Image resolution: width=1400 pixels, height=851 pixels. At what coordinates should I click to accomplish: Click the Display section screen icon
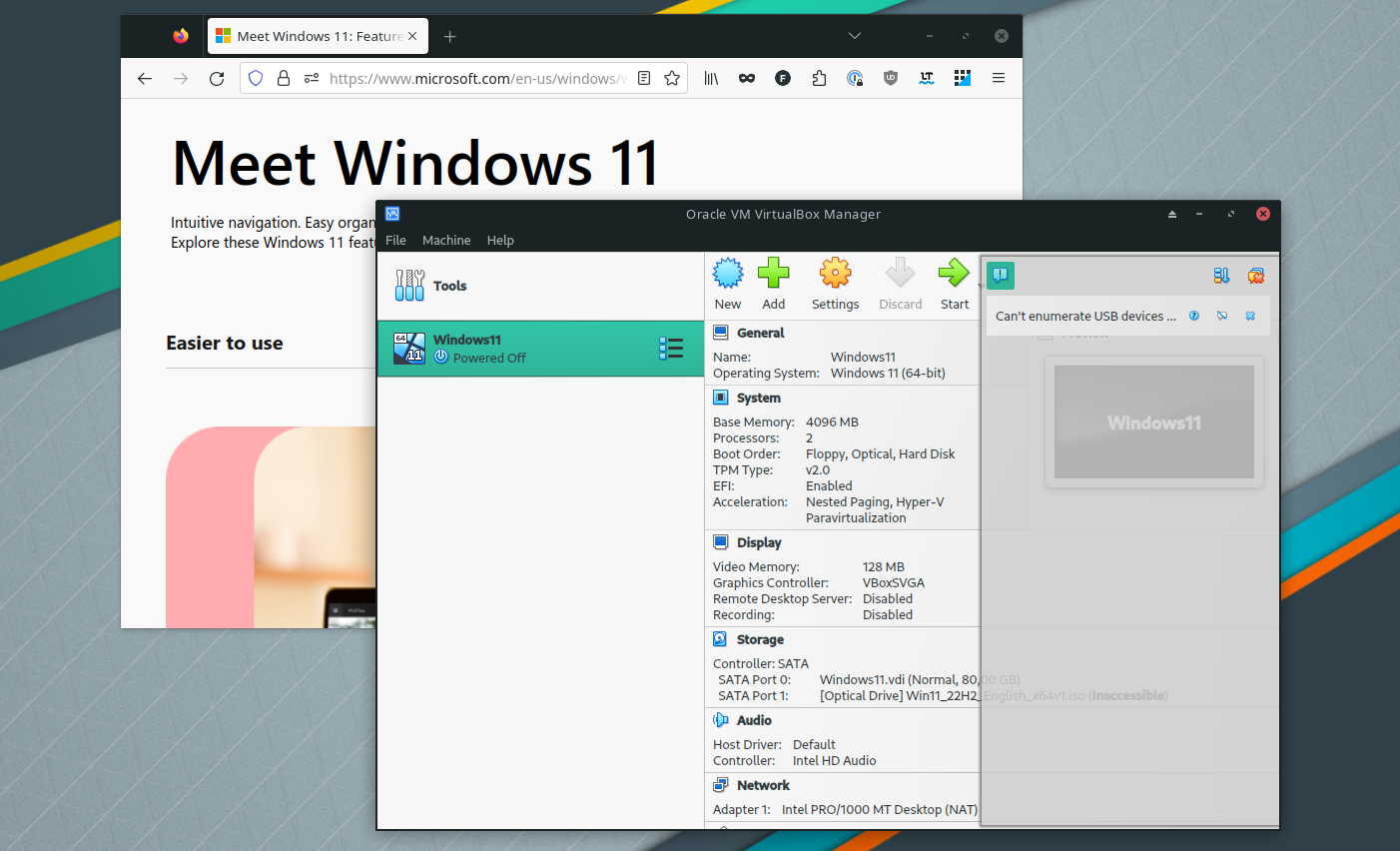point(721,542)
